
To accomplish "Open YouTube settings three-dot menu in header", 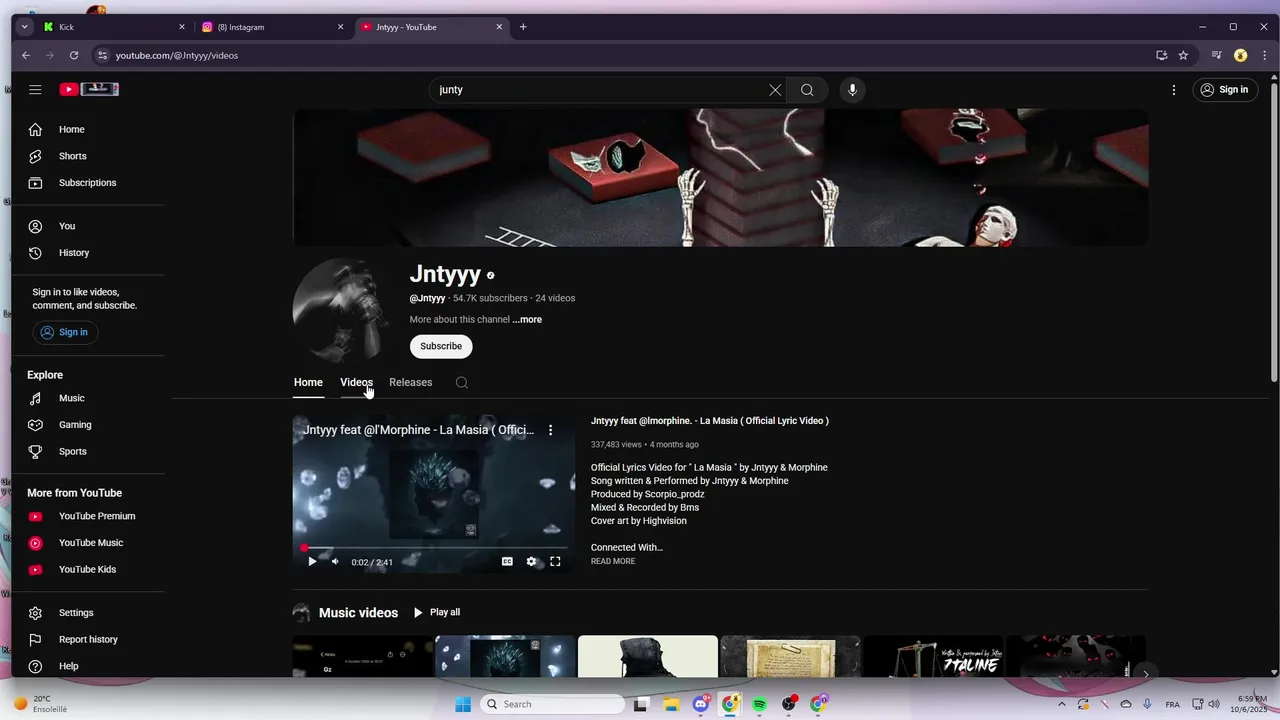I will (1174, 90).
